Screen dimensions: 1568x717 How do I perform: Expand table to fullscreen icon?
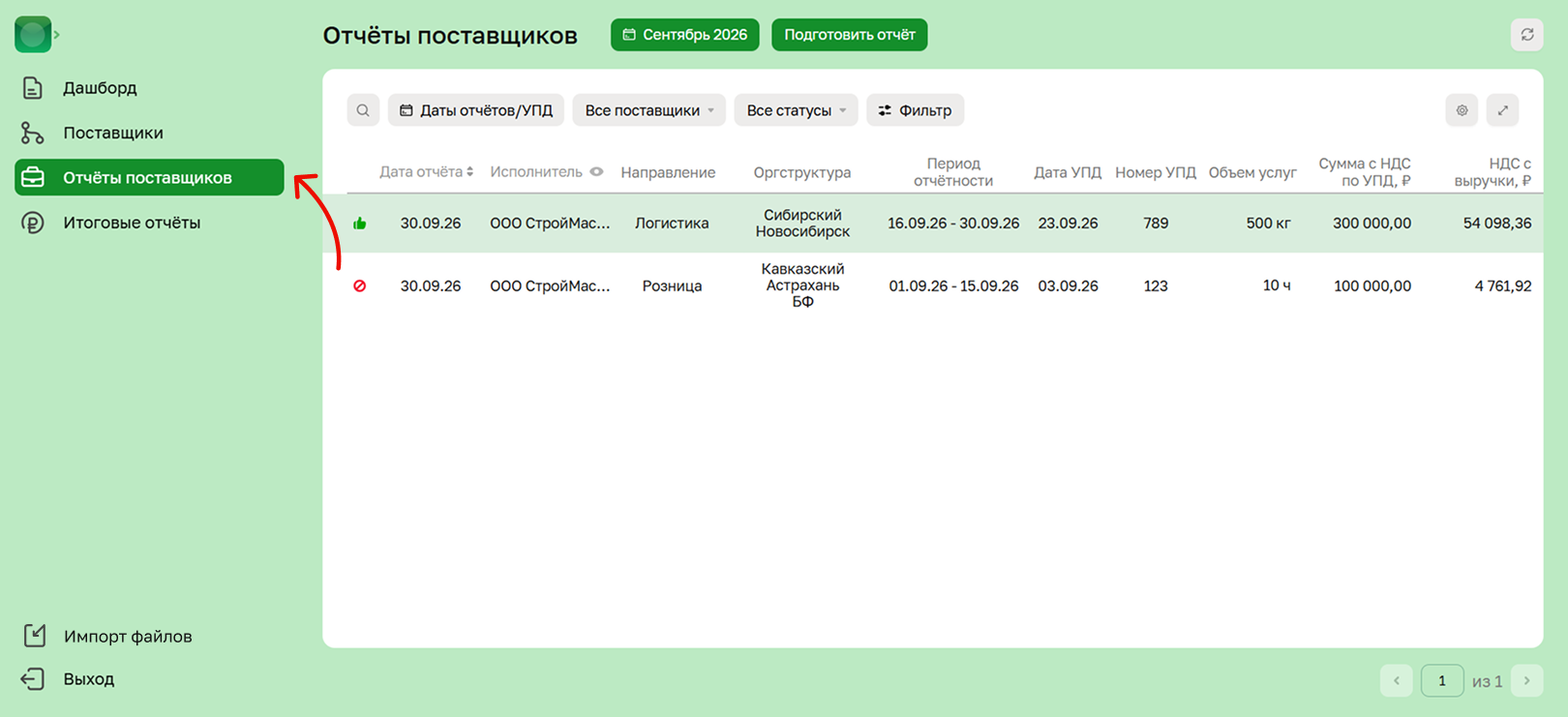1502,110
